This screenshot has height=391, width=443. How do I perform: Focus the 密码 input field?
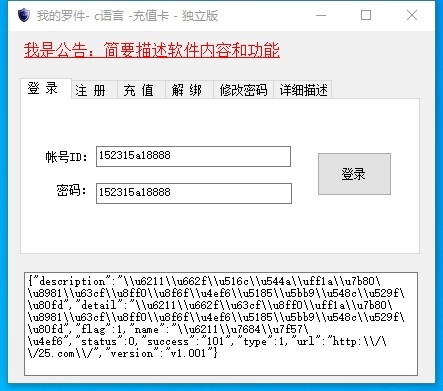pyautogui.click(x=194, y=193)
